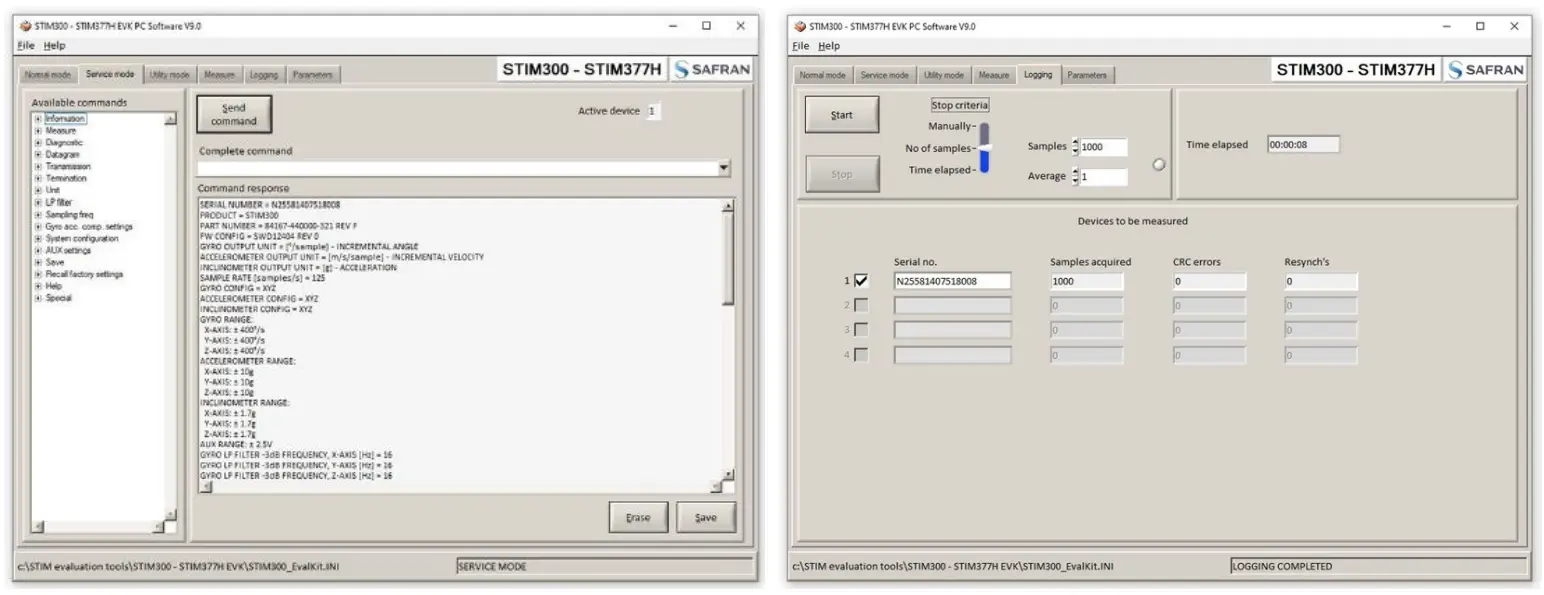Switch to Parameters tab in left window

coord(313,75)
